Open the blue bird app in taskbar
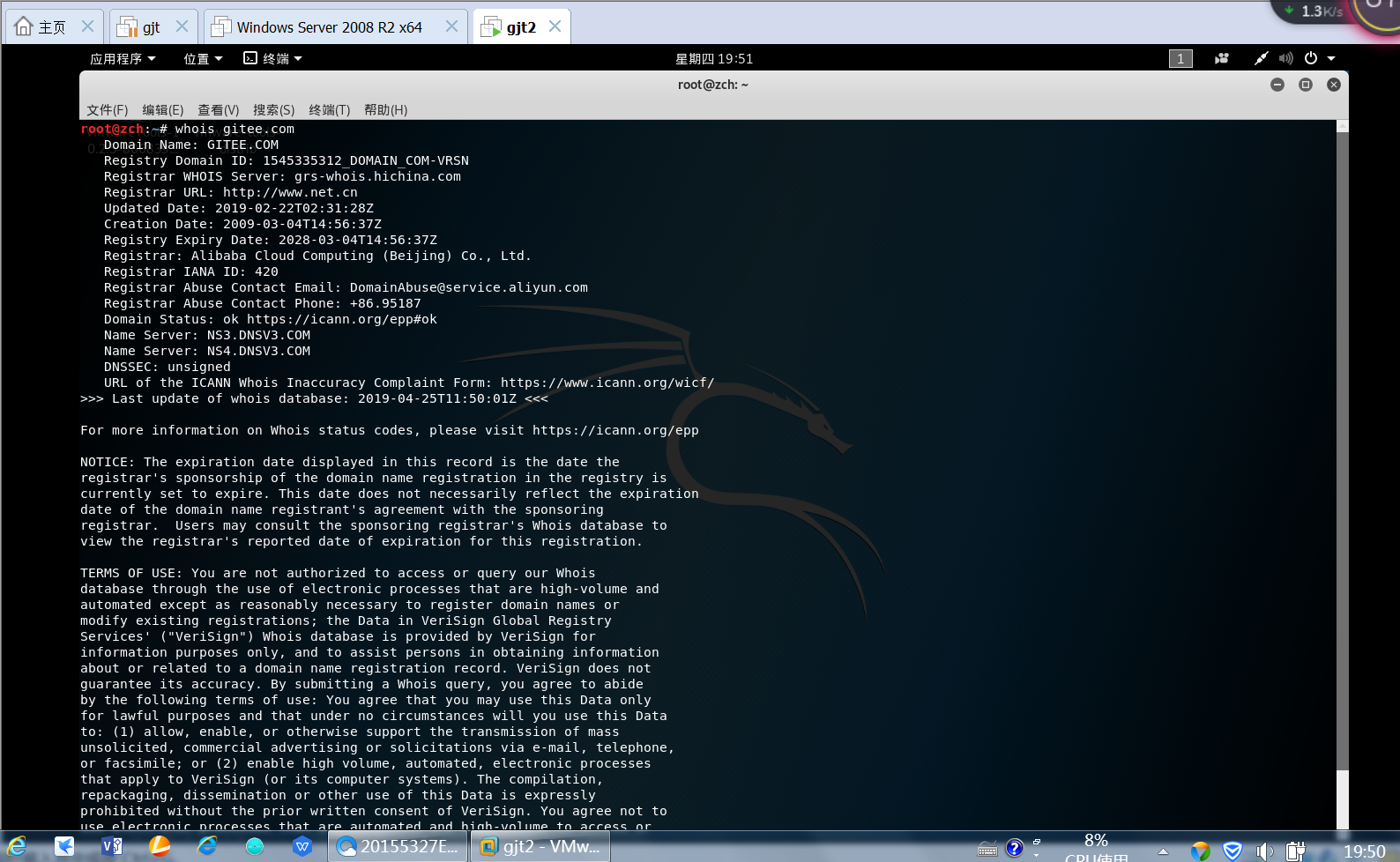Viewport: 1400px width, 862px height. click(x=64, y=847)
